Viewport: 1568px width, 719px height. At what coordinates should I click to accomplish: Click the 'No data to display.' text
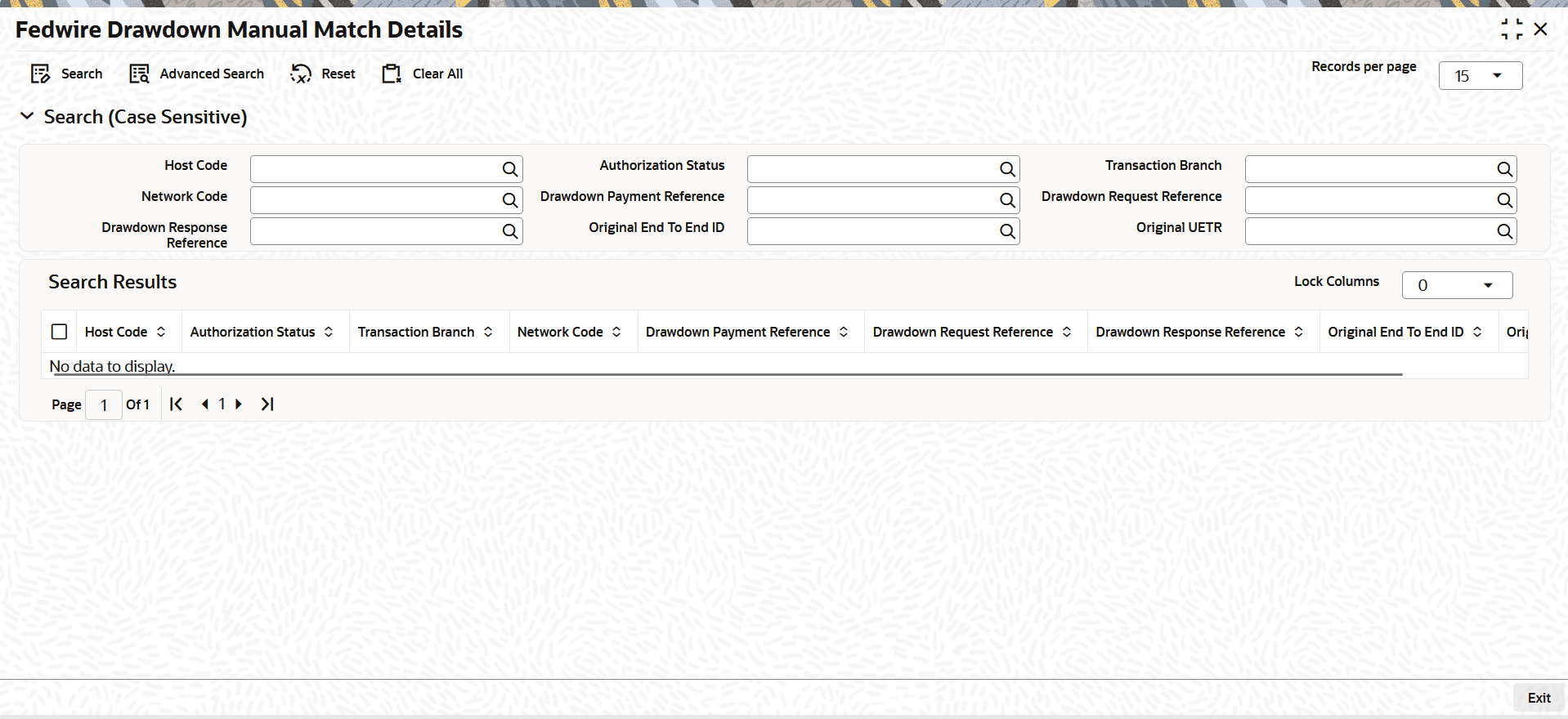pyautogui.click(x=112, y=366)
